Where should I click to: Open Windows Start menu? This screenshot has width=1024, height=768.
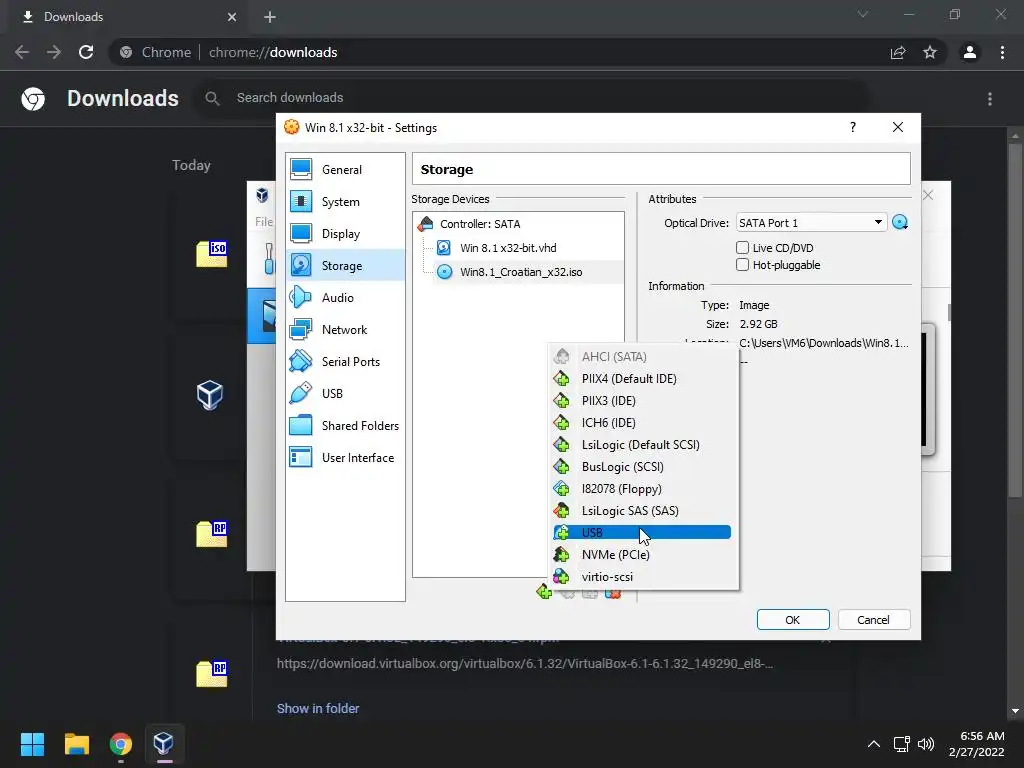[x=32, y=744]
